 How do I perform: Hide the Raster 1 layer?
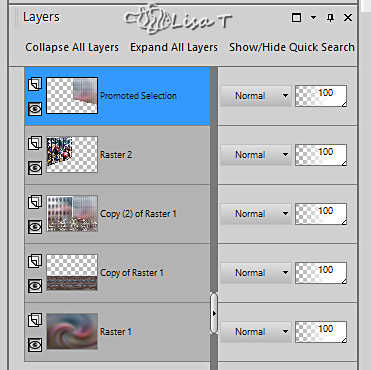pos(35,344)
